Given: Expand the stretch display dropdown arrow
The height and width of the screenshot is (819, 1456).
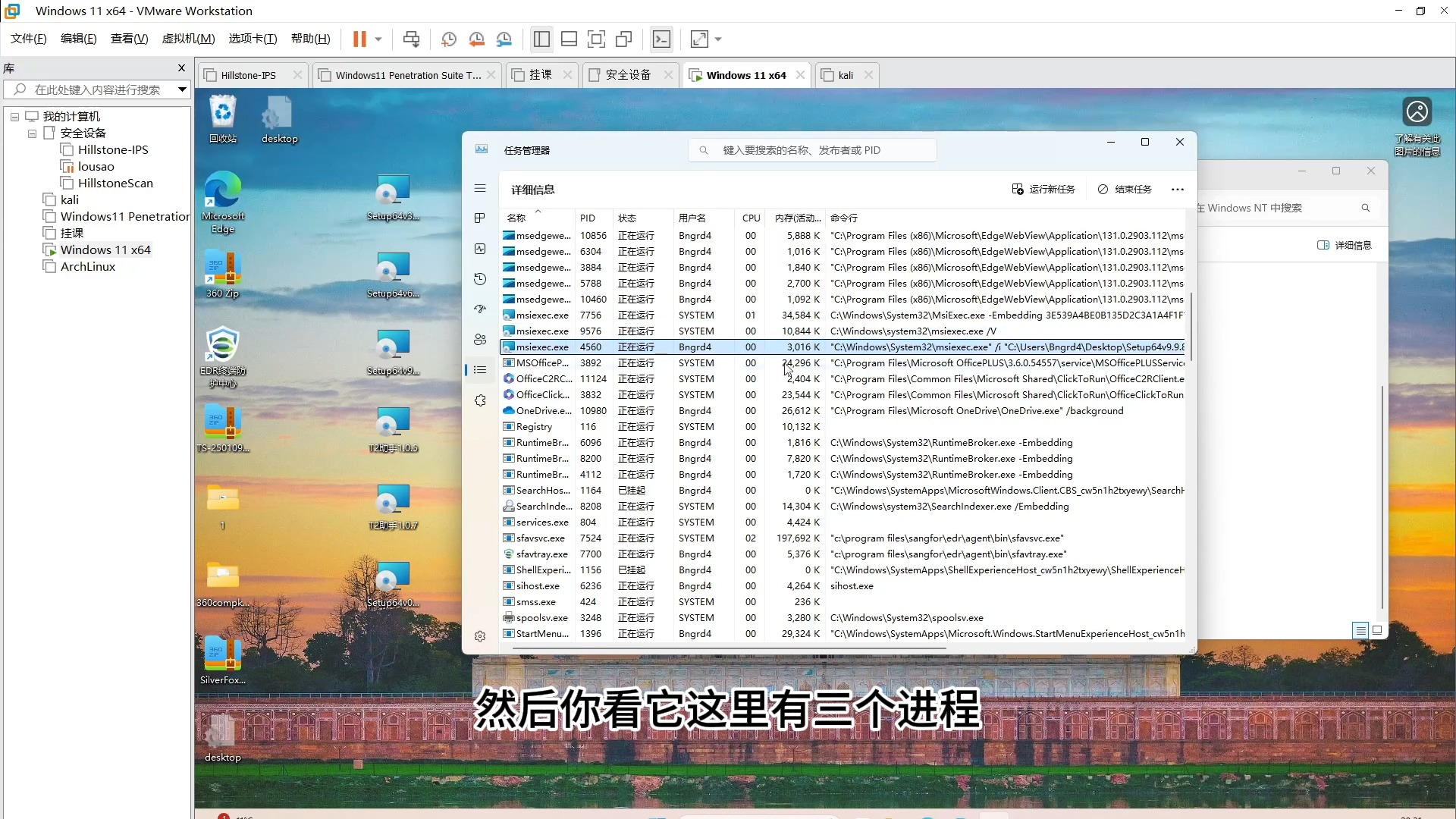Looking at the screenshot, I should coord(718,39).
